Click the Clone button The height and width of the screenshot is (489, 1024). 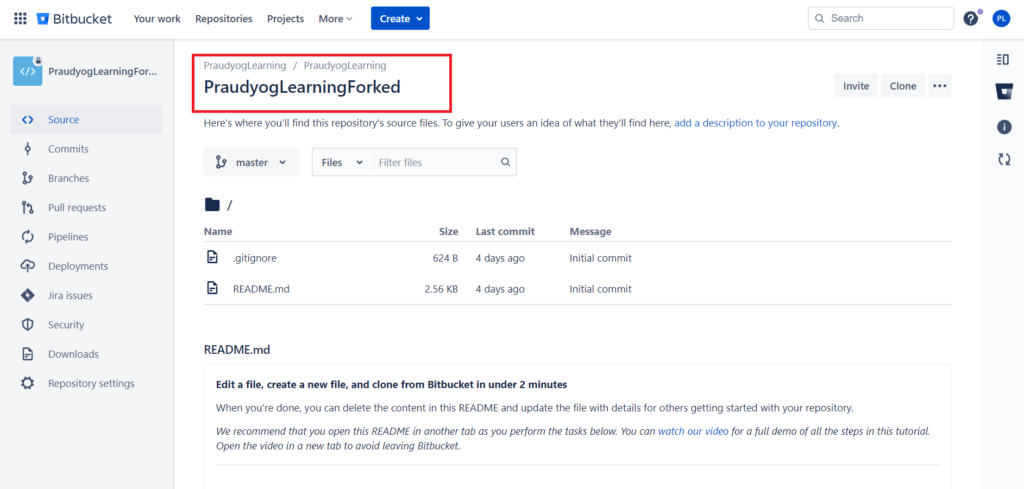click(902, 86)
